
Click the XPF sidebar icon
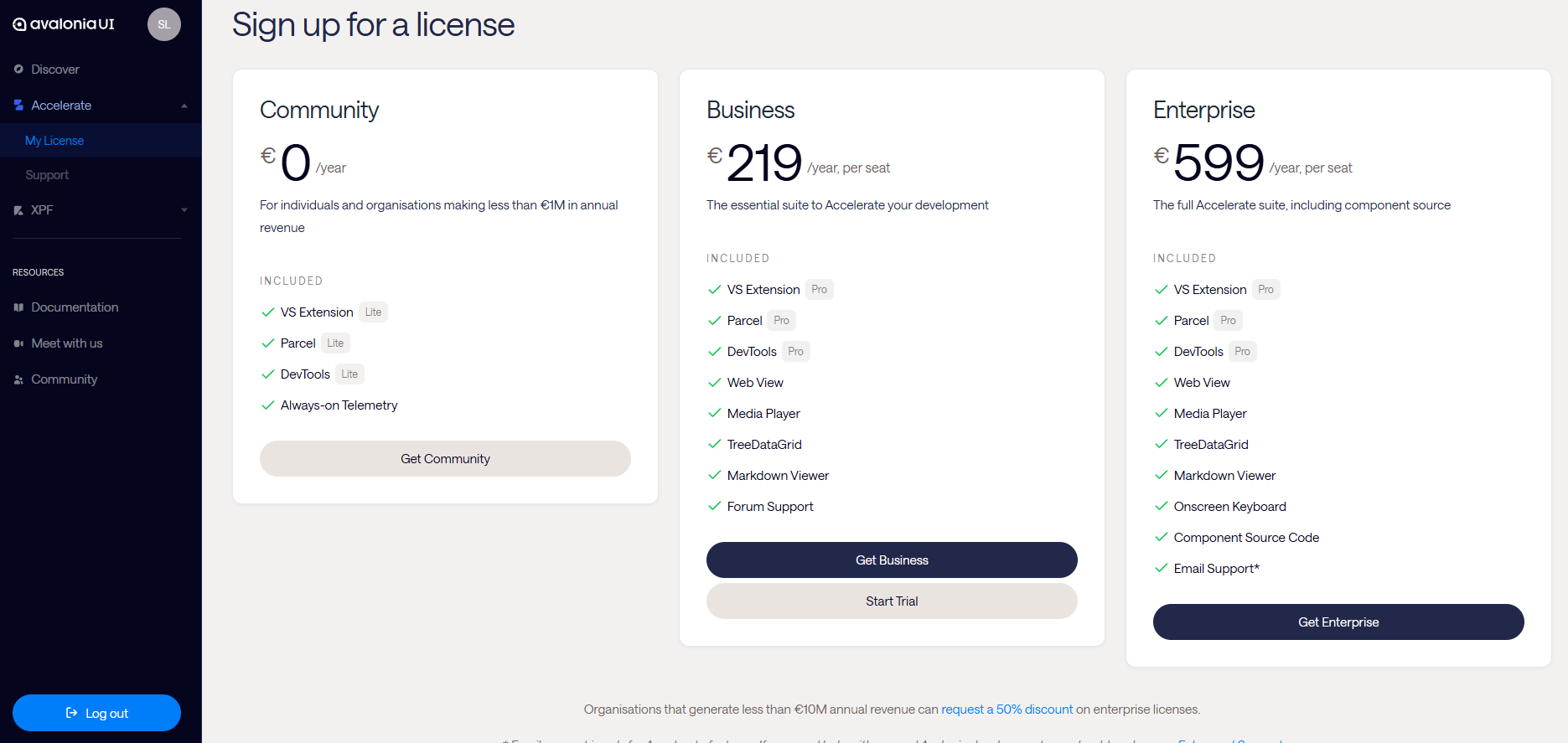(18, 210)
